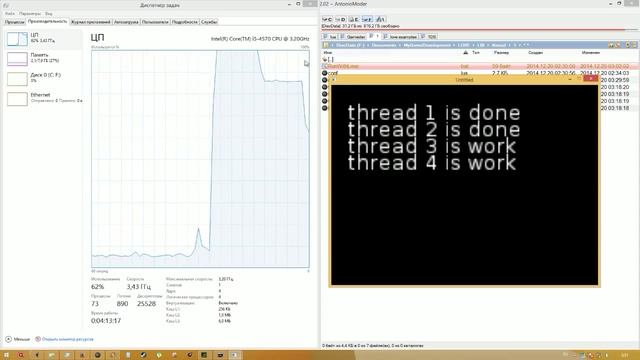Viewport: 640px width, 360px height.
Task: Open the love examples folder tab
Action: click(400, 37)
